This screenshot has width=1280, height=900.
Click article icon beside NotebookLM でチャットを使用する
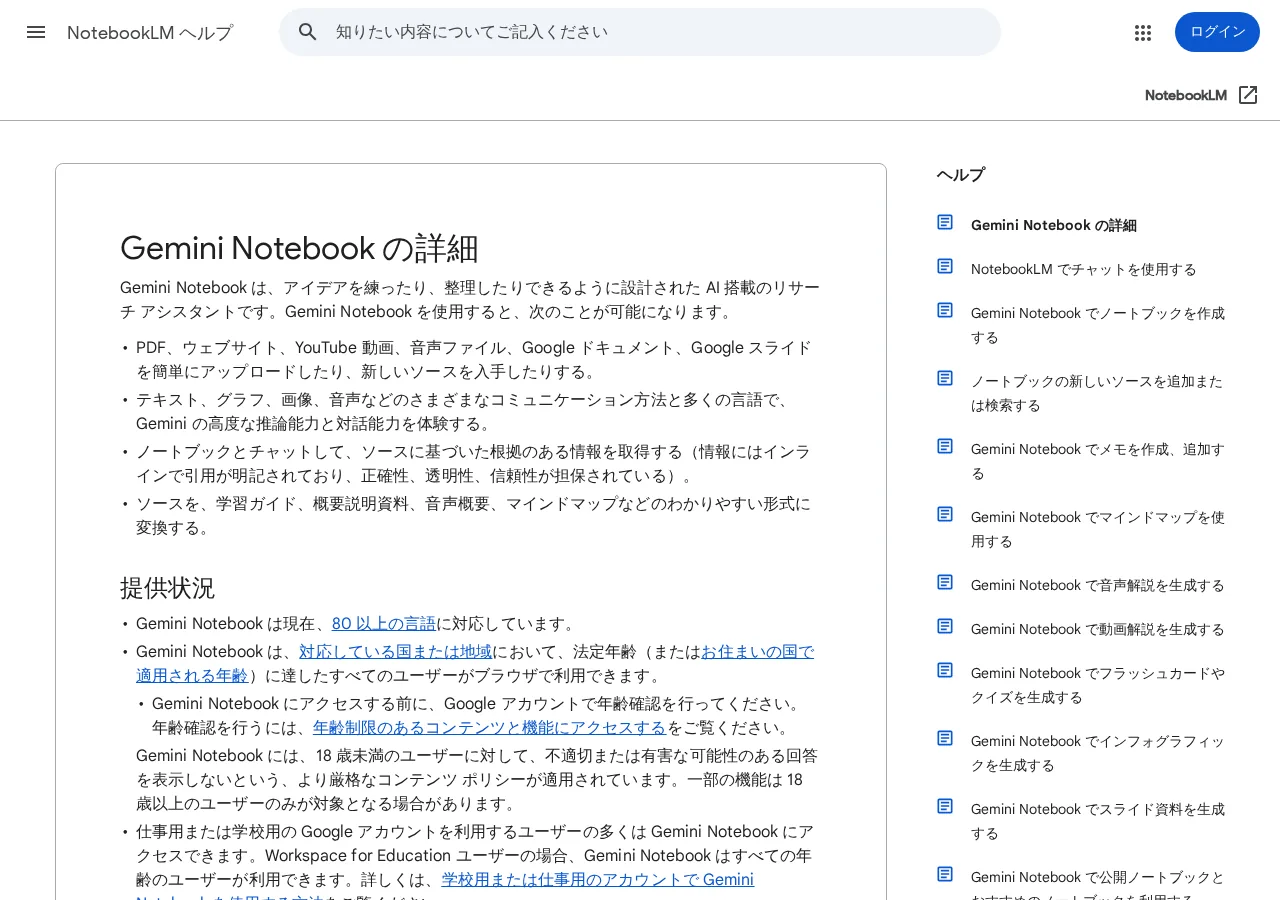click(x=945, y=266)
